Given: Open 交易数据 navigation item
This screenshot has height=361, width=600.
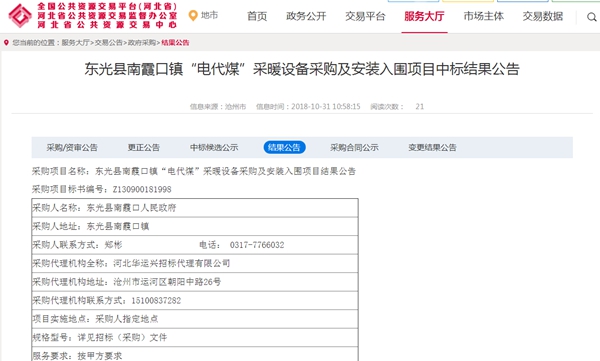Looking at the screenshot, I should coord(543,16).
